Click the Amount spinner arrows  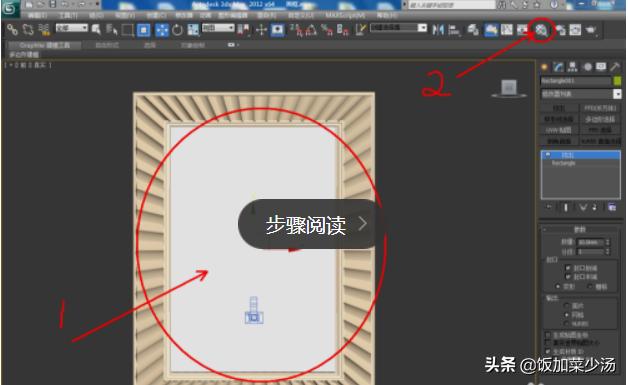point(608,242)
